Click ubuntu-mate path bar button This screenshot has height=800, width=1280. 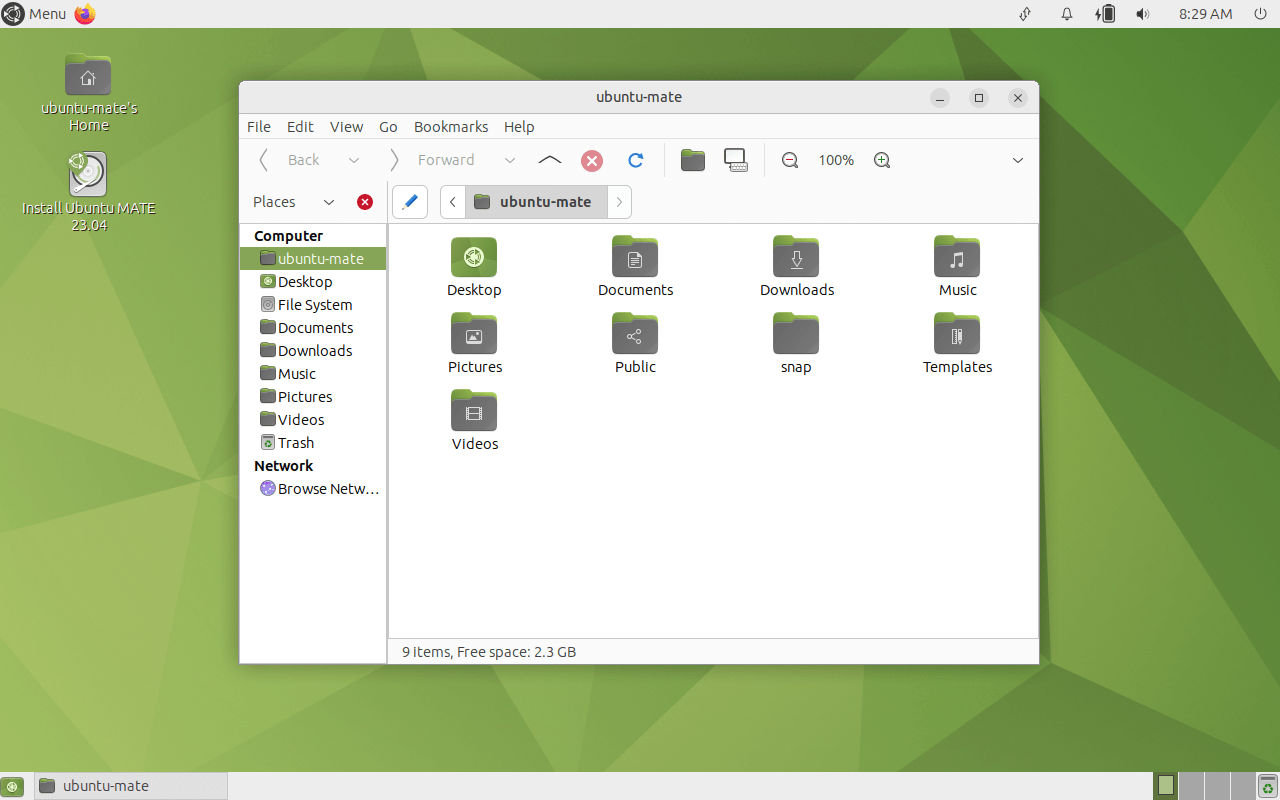click(x=536, y=202)
